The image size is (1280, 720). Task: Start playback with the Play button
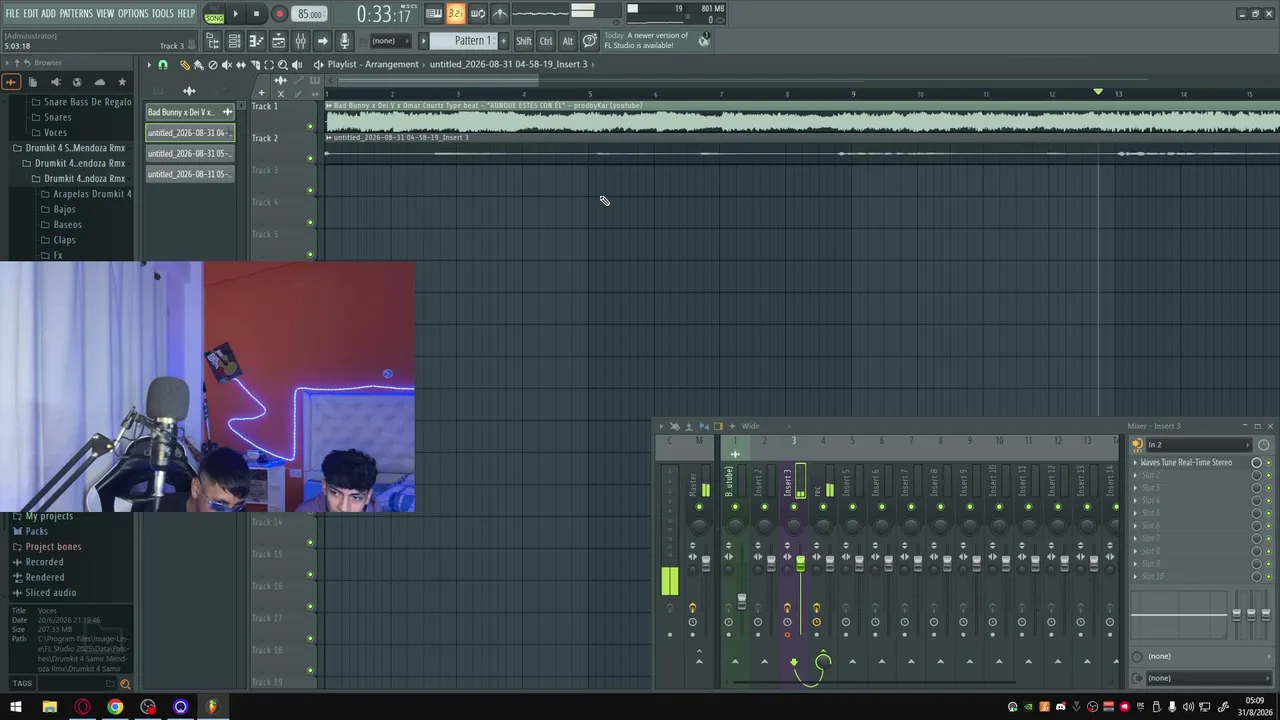point(236,14)
